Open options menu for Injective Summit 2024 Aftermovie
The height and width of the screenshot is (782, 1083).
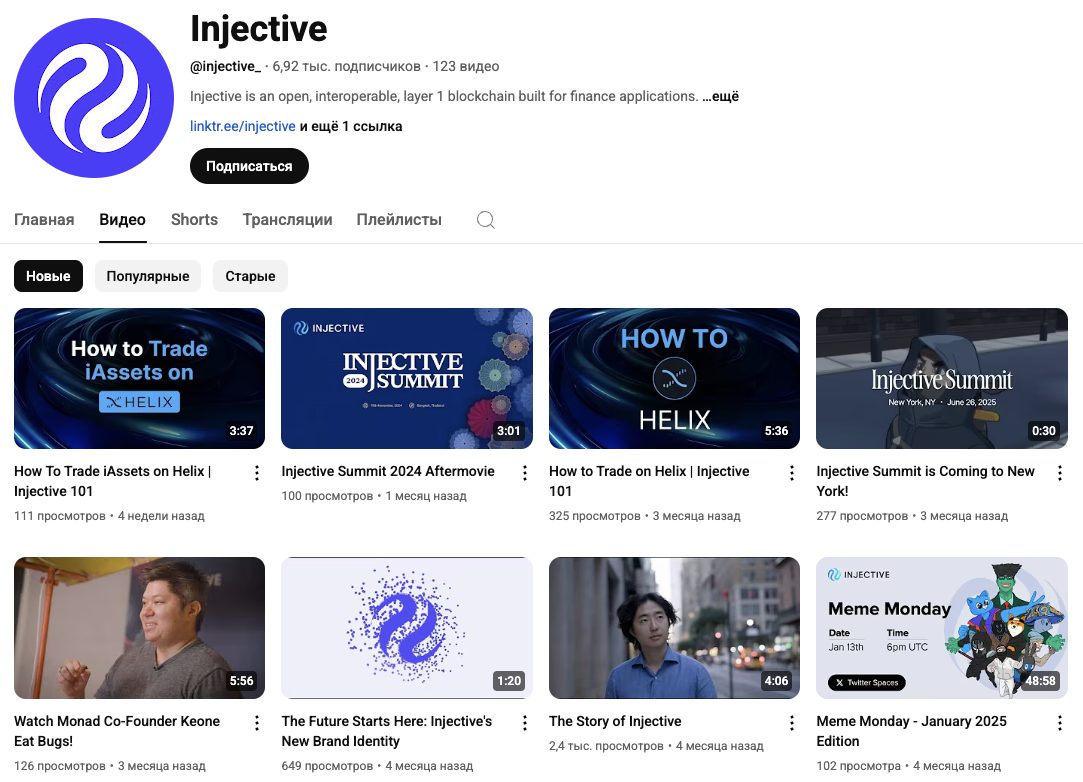[524, 473]
